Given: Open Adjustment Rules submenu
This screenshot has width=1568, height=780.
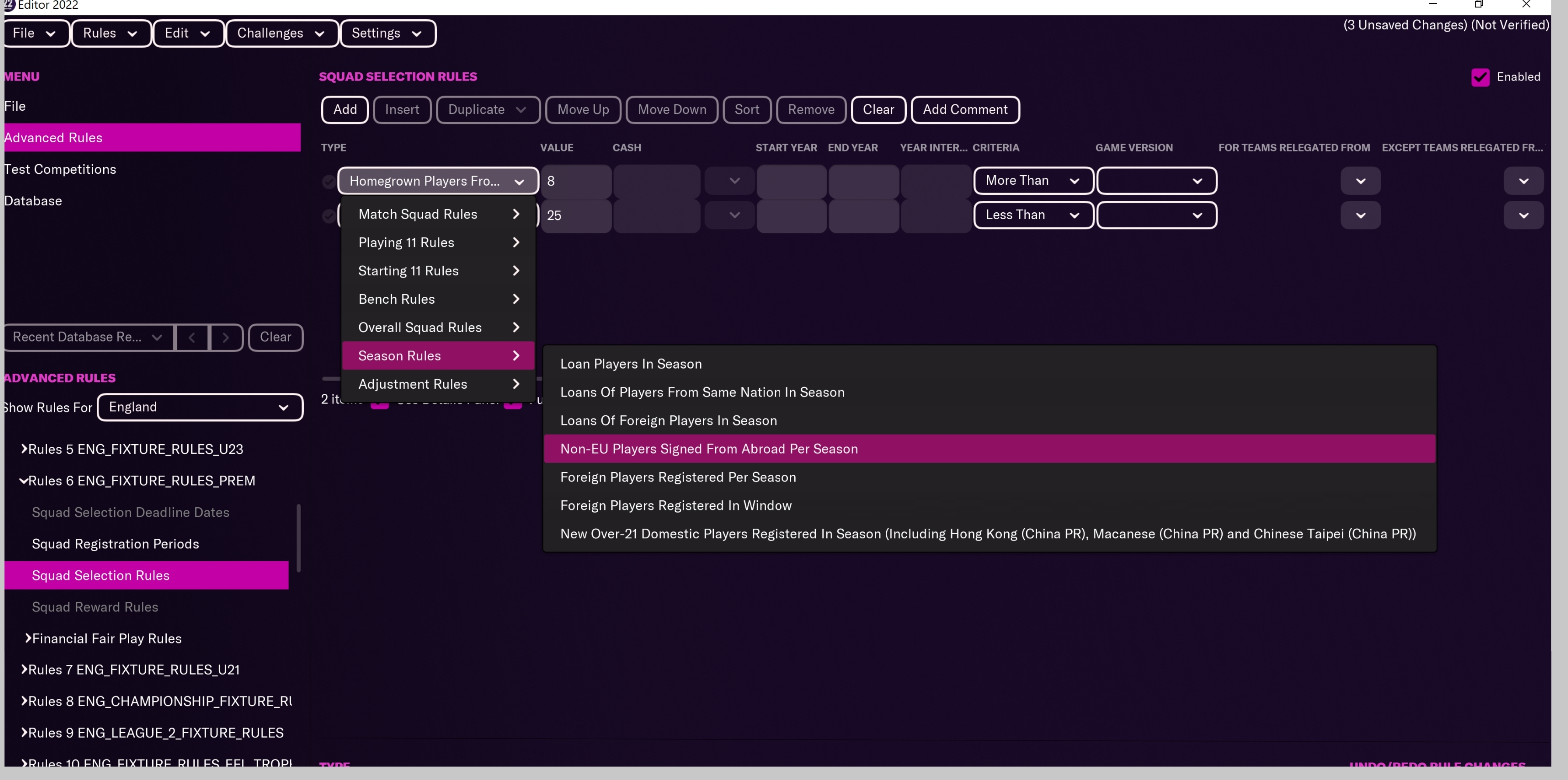Looking at the screenshot, I should (x=438, y=384).
